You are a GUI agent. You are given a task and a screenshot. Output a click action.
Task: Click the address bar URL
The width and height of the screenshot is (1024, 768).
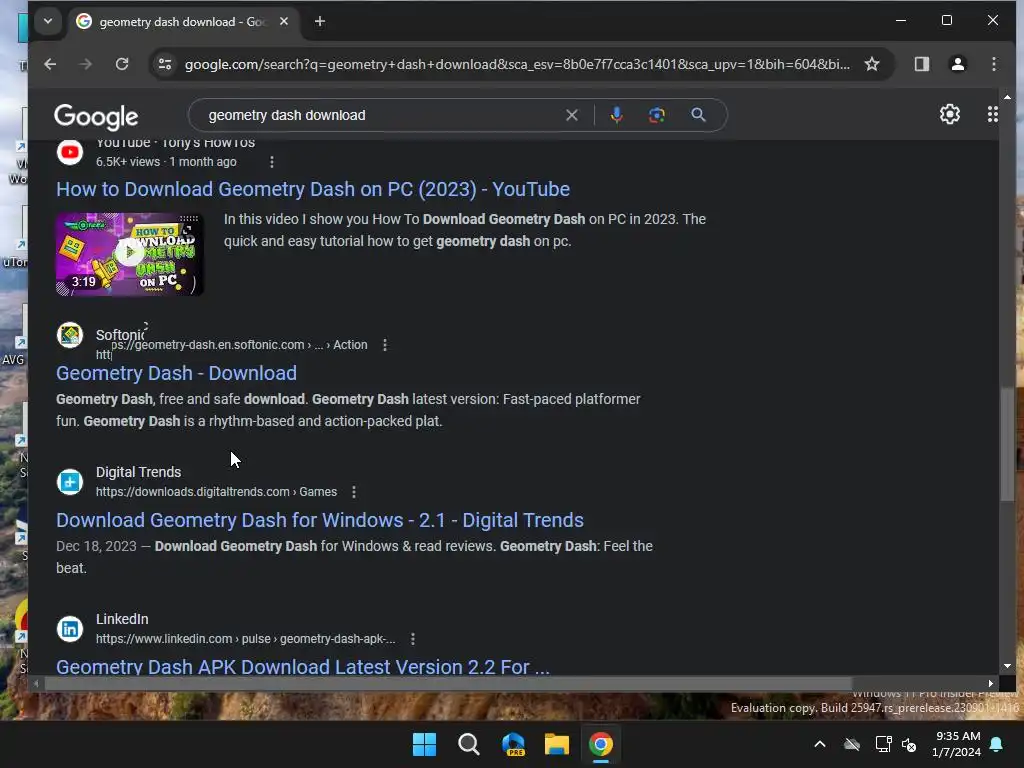click(517, 64)
